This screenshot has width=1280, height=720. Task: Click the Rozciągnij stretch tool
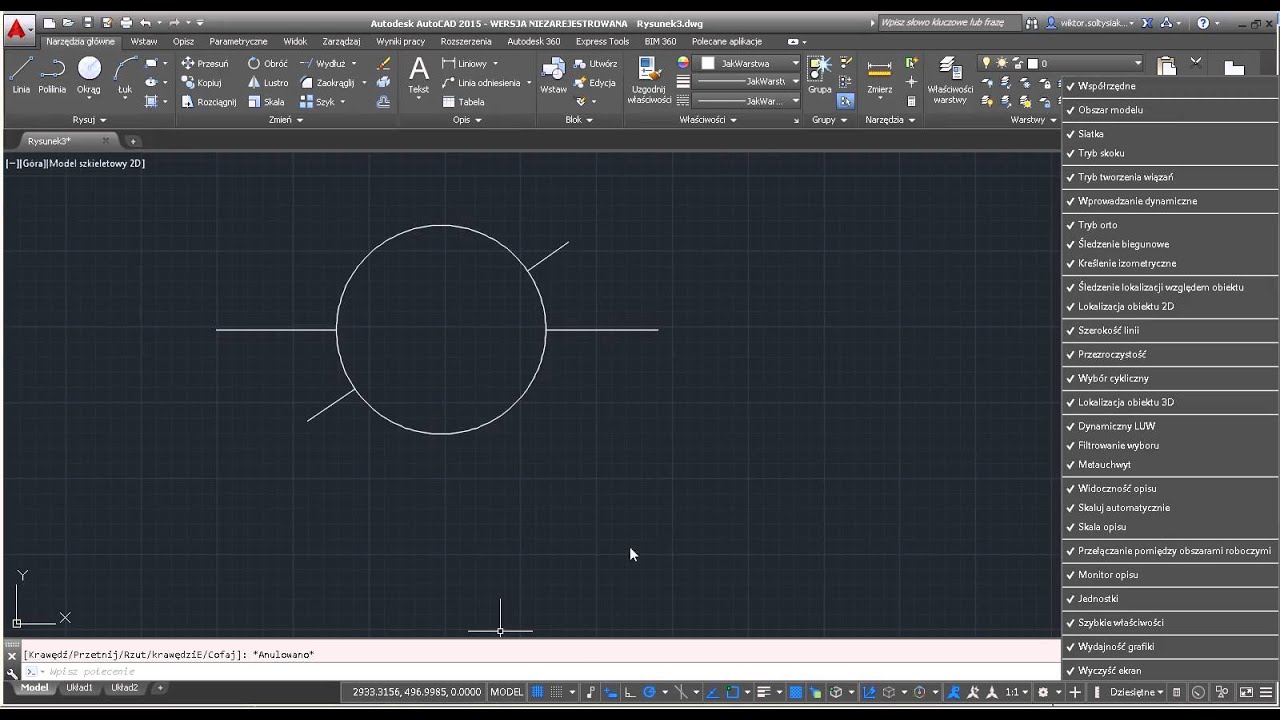point(209,101)
